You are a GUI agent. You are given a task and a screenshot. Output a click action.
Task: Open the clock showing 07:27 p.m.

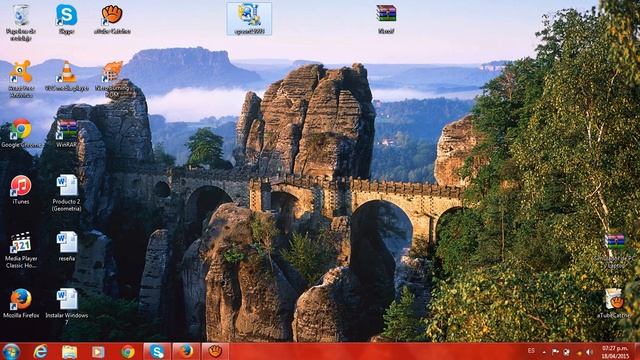[x=615, y=352]
